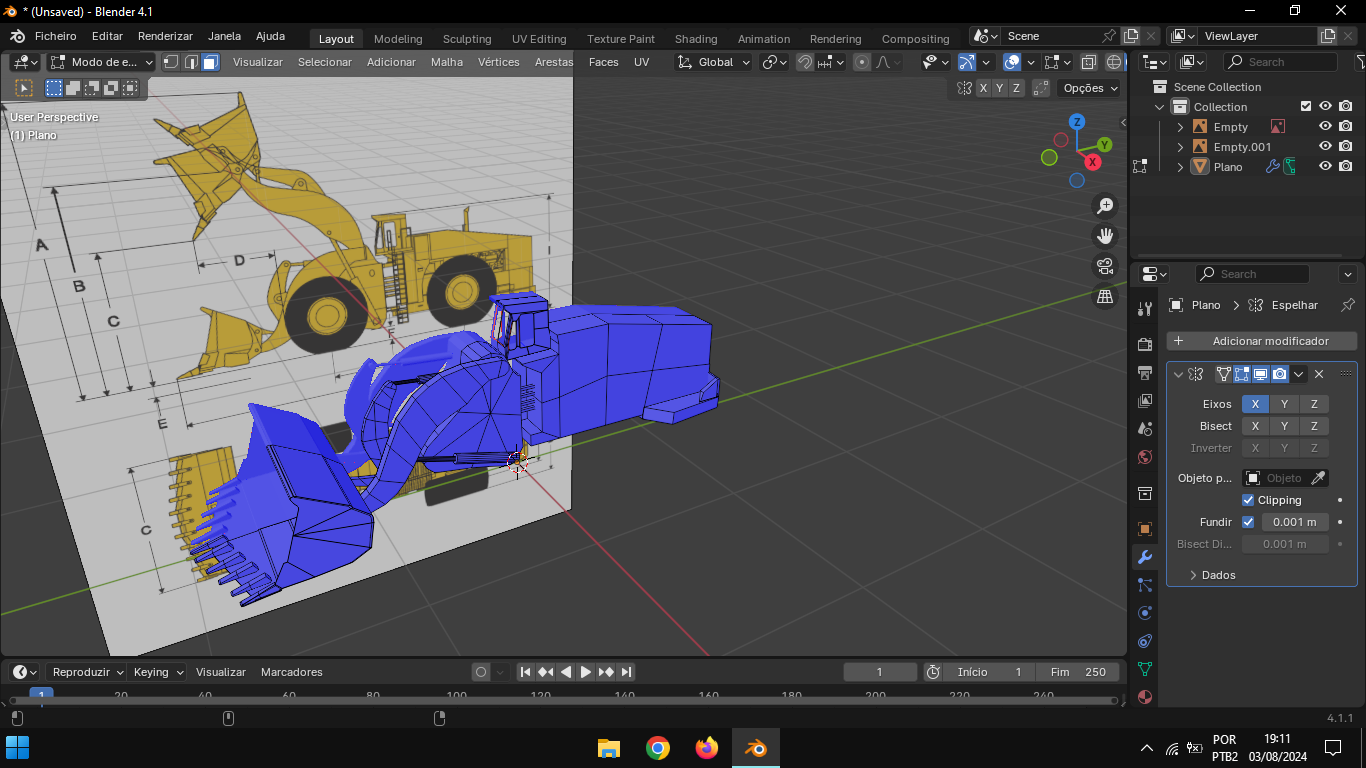Viewport: 1366px width, 768px height.
Task: Expand Plano object in outliner
Action: point(1180,167)
